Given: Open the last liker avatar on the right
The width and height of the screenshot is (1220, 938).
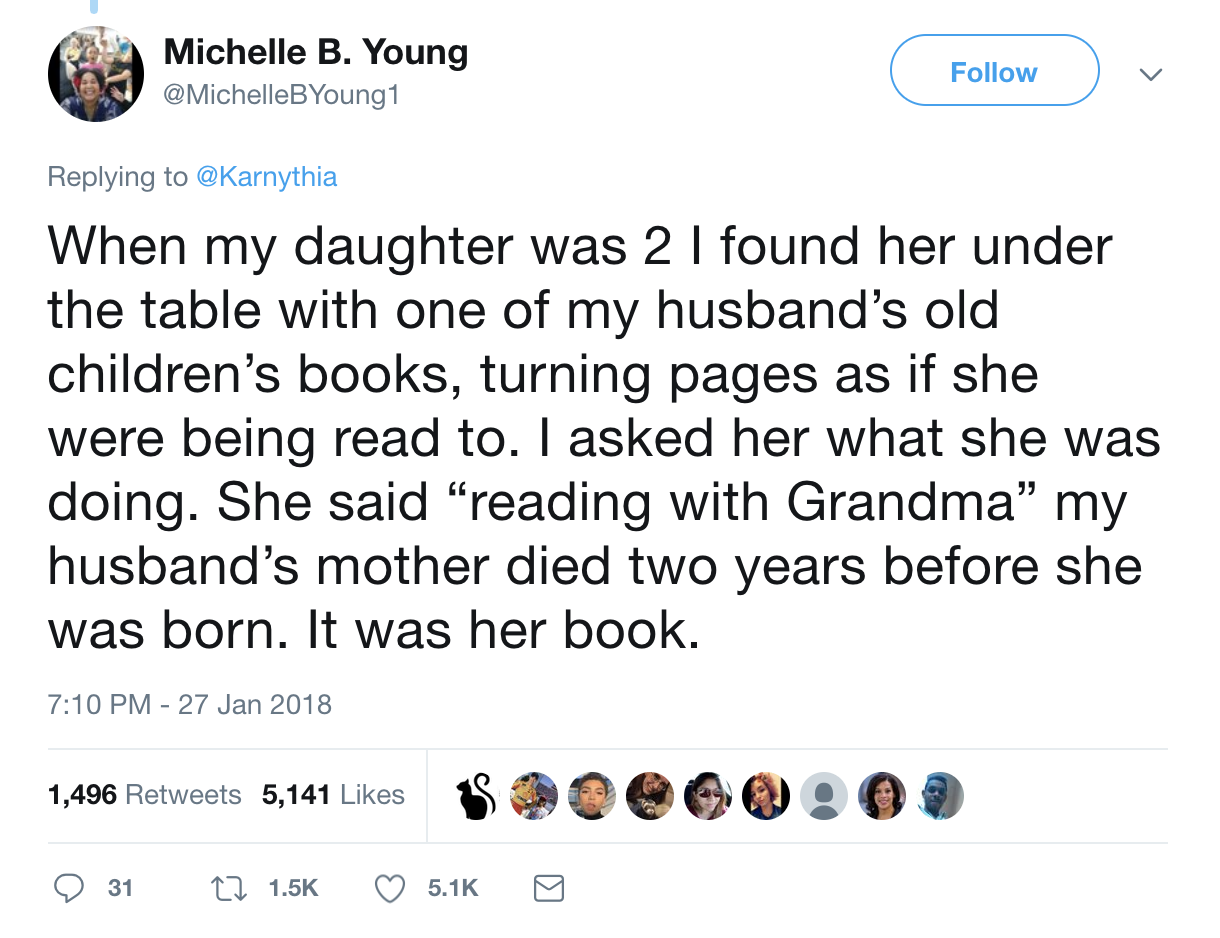Looking at the screenshot, I should click(x=940, y=796).
